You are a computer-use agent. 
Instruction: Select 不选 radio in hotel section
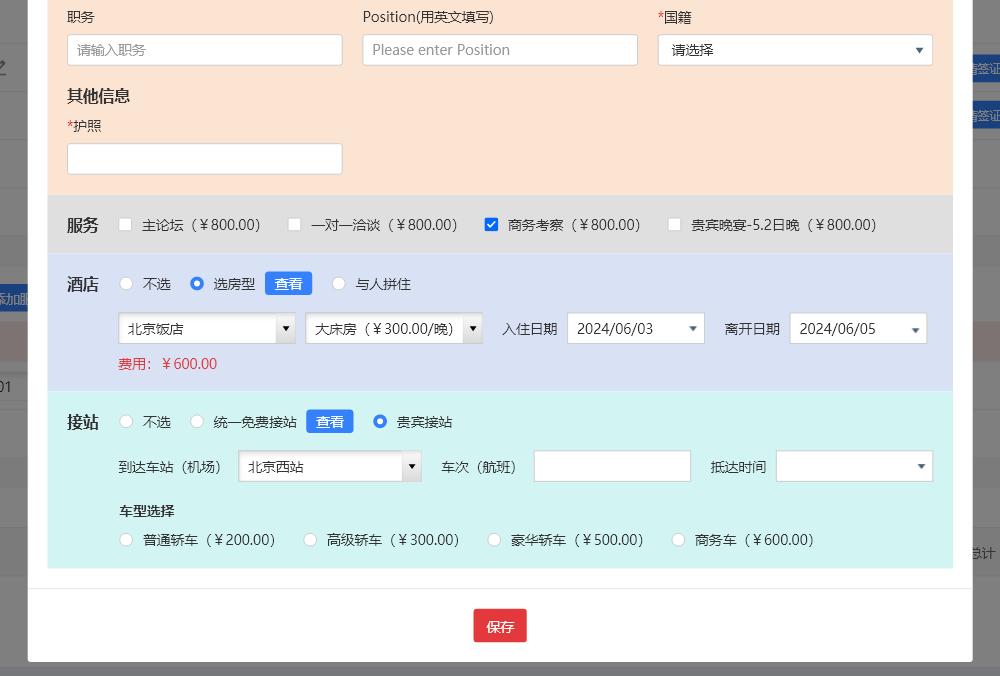pos(126,284)
